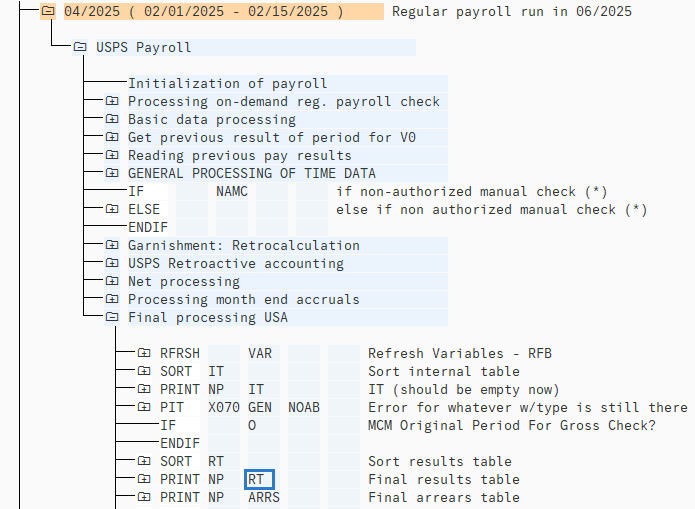This screenshot has width=695, height=509.
Task: Expand Reading previous pay results folder
Action: click(x=112, y=156)
